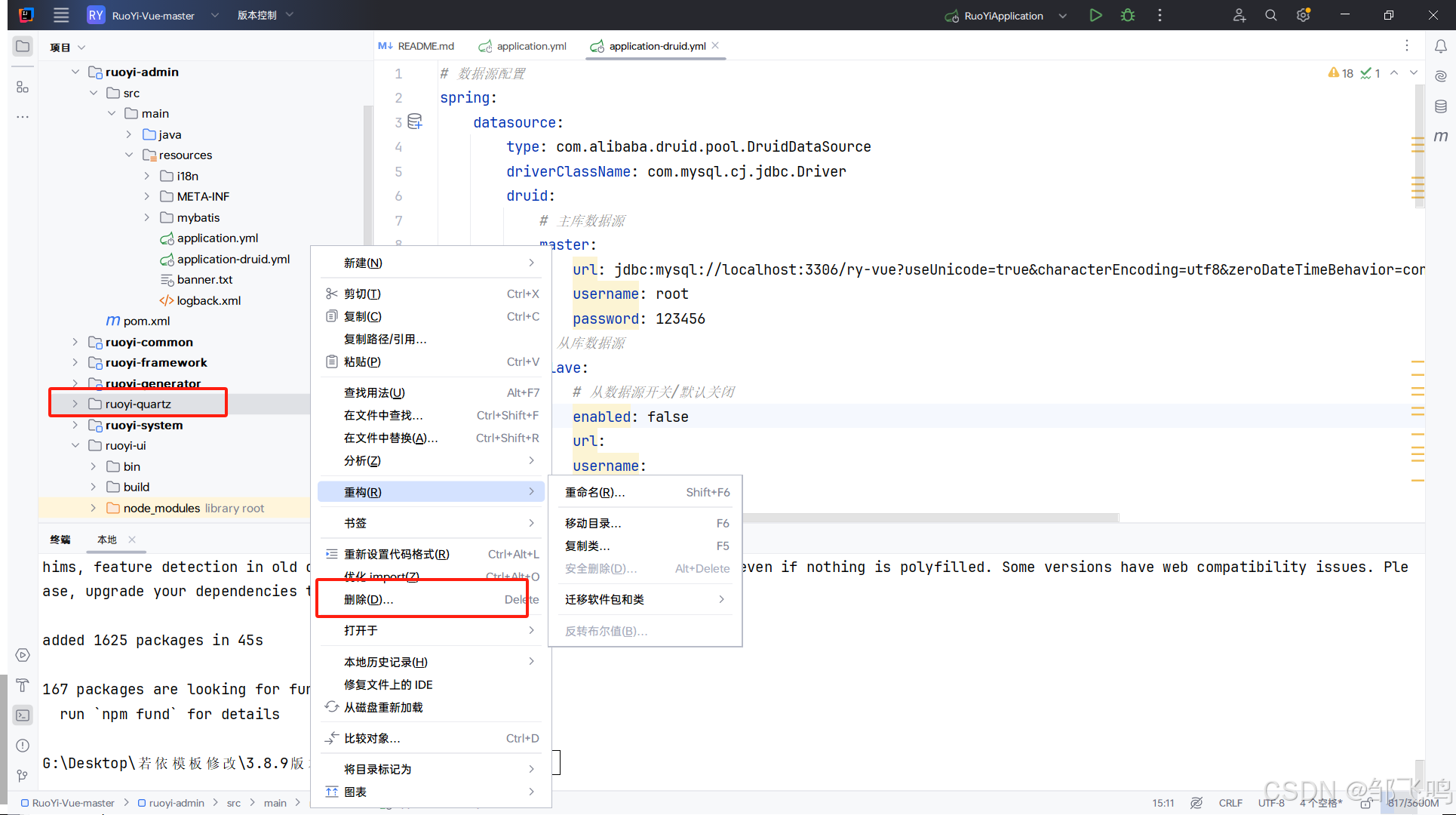Choose 删除(D)... from context menu
The image size is (1456, 815).
(430, 599)
